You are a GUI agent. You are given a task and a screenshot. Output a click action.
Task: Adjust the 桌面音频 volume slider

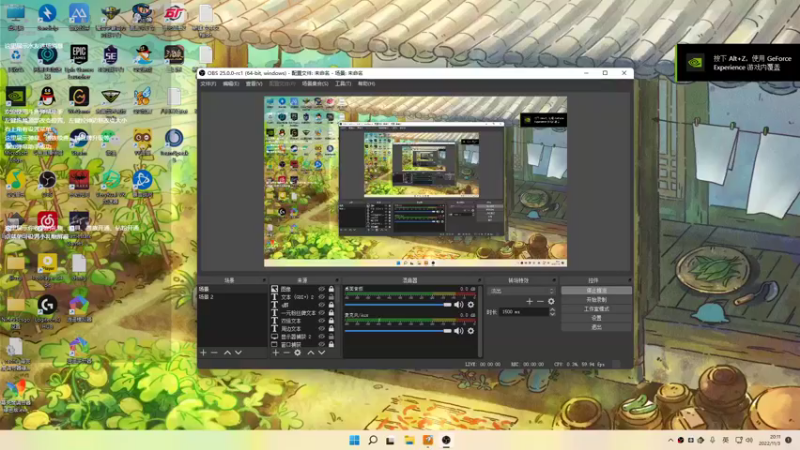coord(398,305)
